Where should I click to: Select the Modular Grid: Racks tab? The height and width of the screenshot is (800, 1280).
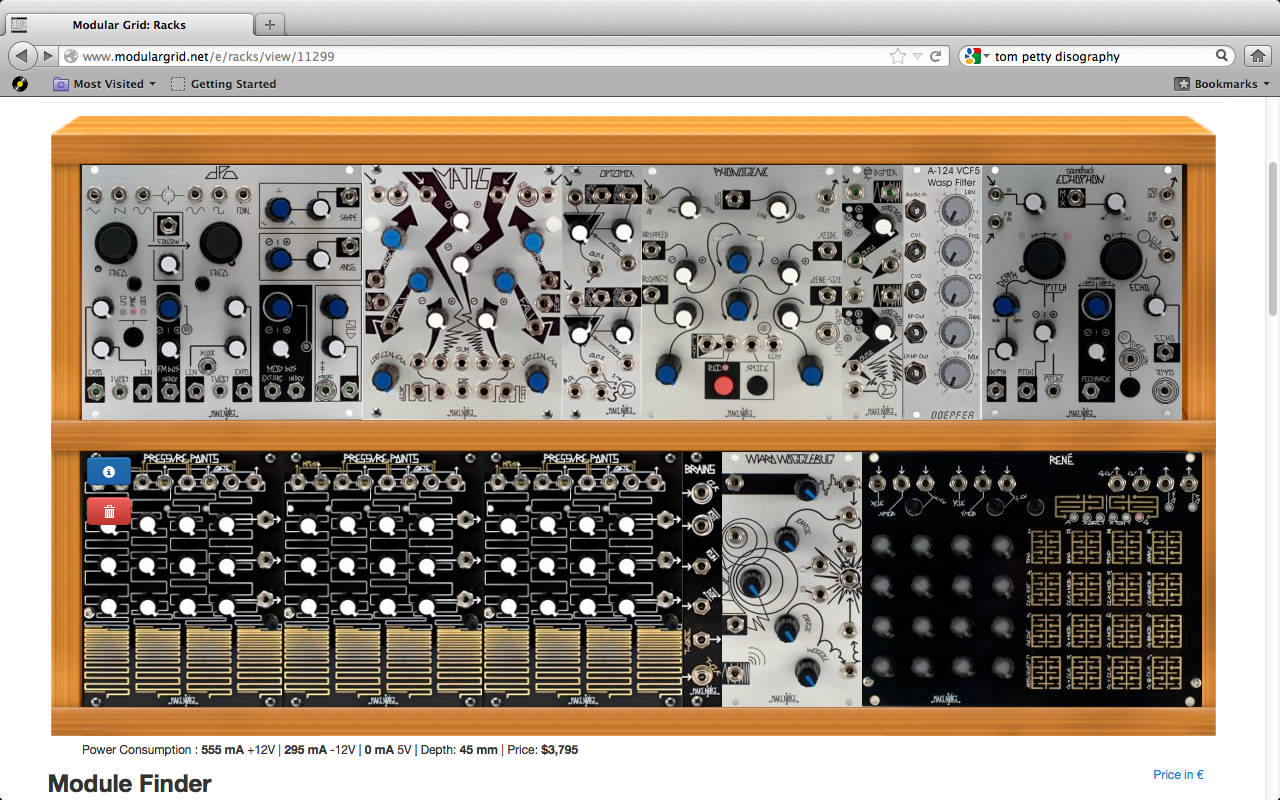pos(130,25)
